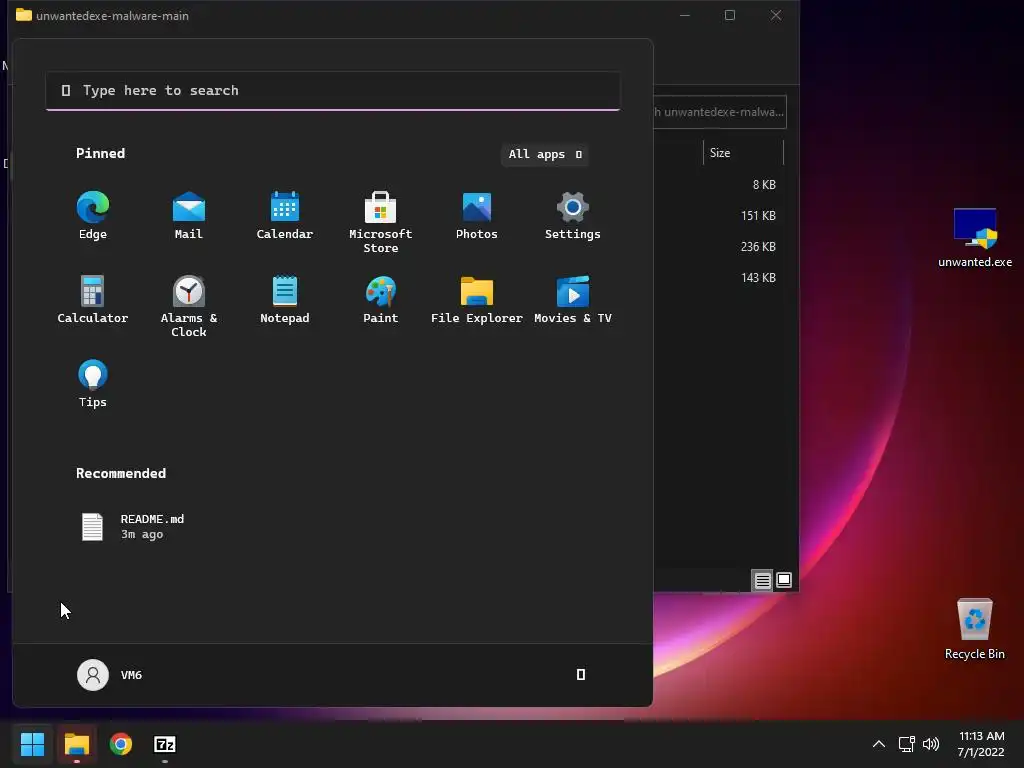1024x768 pixels.
Task: Maximize the unwantedexe-malware-main window
Action: click(730, 15)
